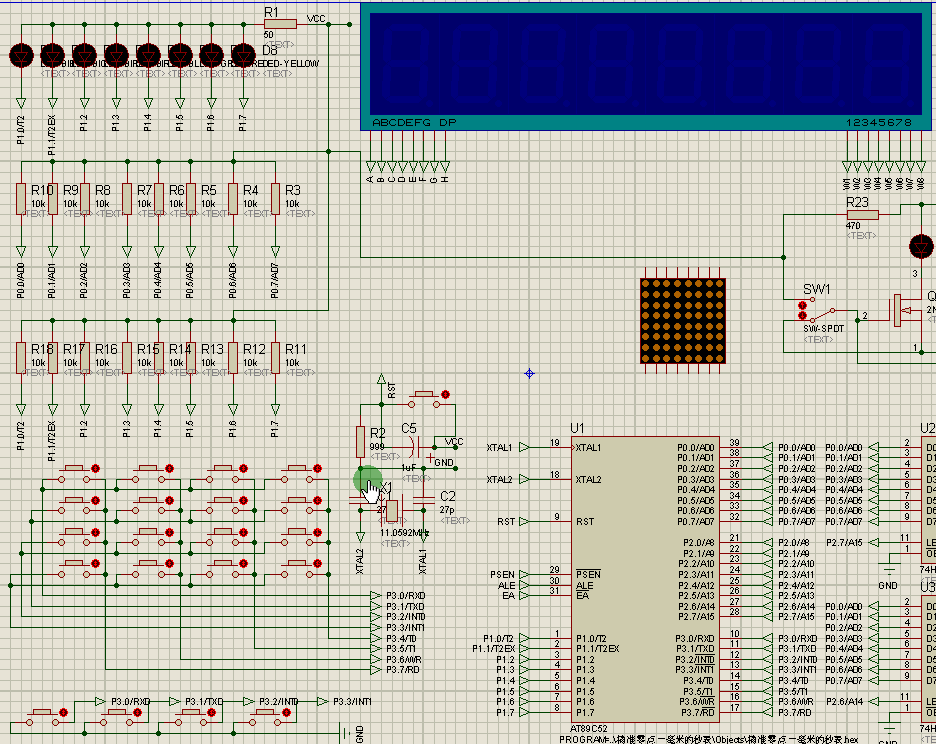Screen dimensions: 936x744
Task: Click the 'XTAL2' pin name inside U1
Action: (x=589, y=479)
